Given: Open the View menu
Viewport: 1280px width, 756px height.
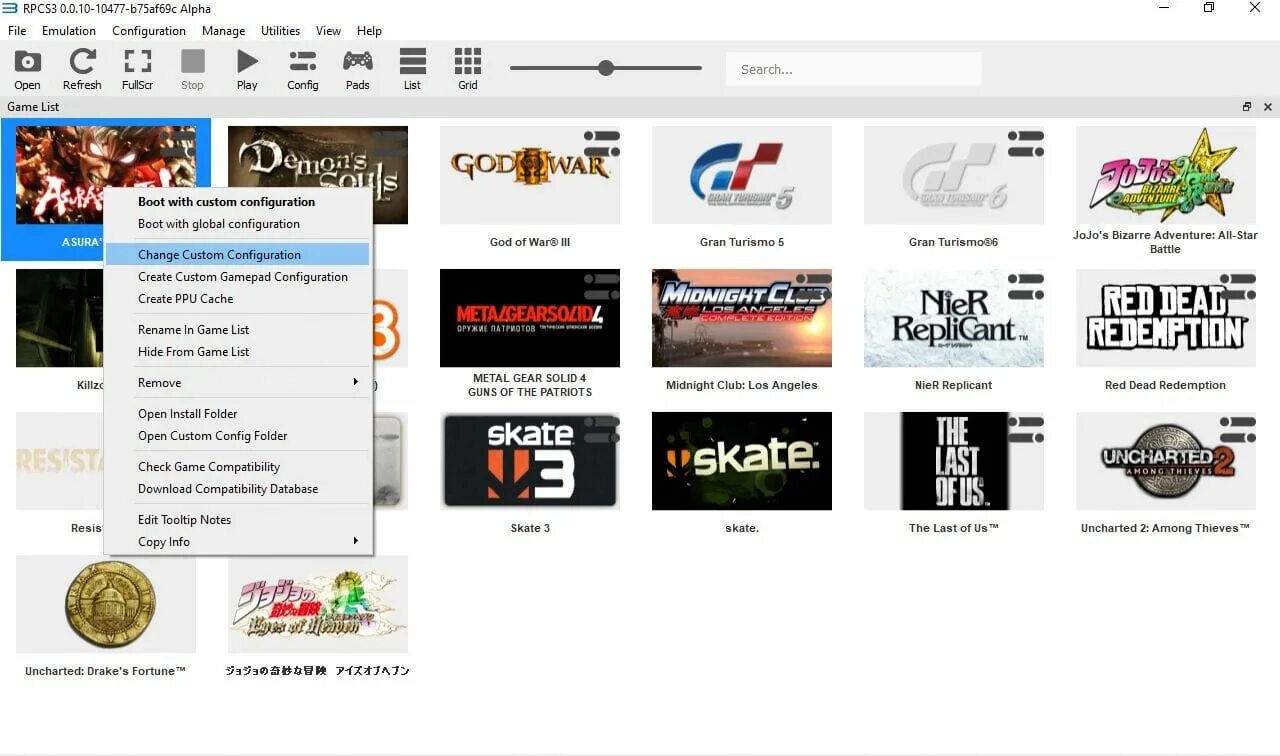Looking at the screenshot, I should click(x=328, y=31).
